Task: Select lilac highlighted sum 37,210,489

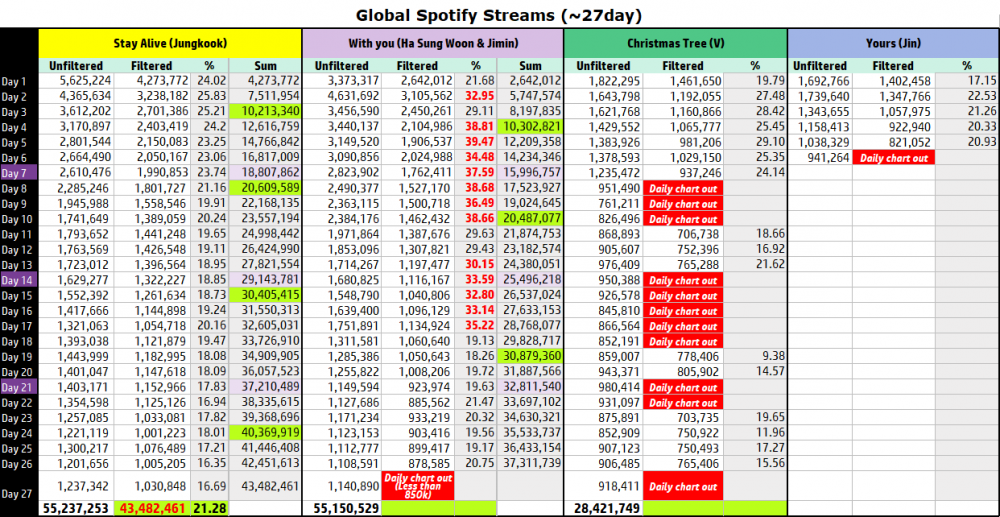Action: (265, 387)
